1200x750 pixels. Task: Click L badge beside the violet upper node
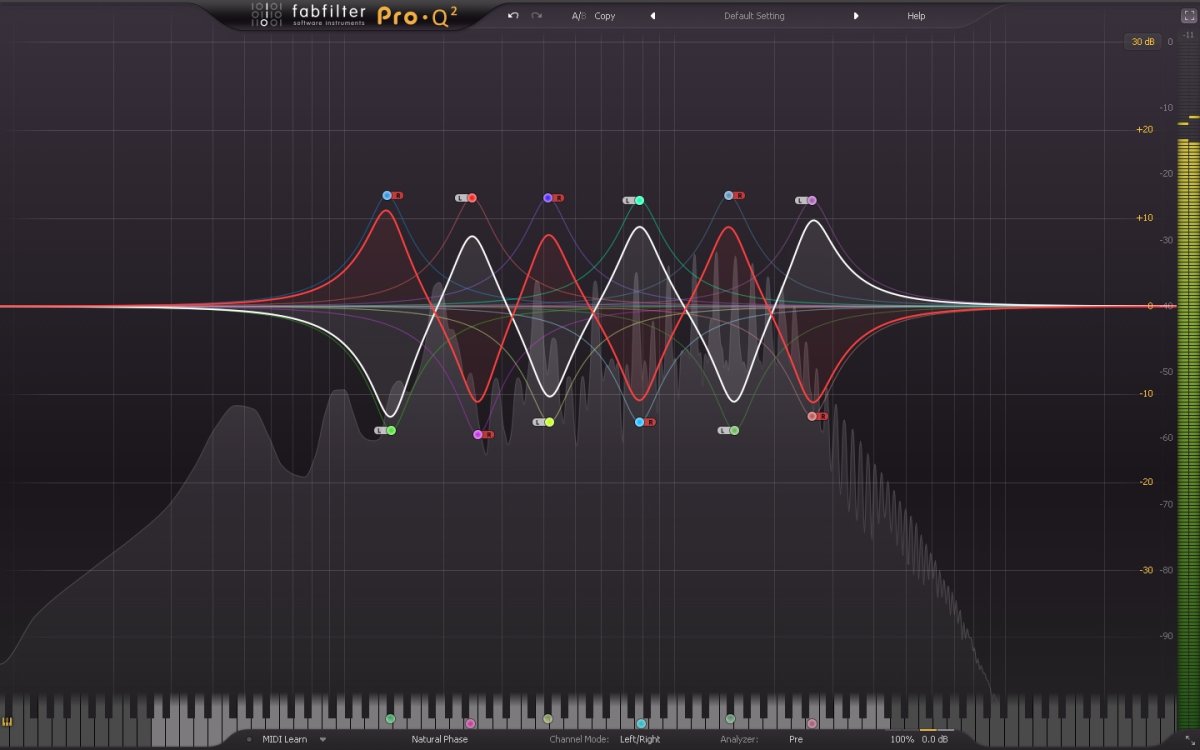tap(801, 200)
